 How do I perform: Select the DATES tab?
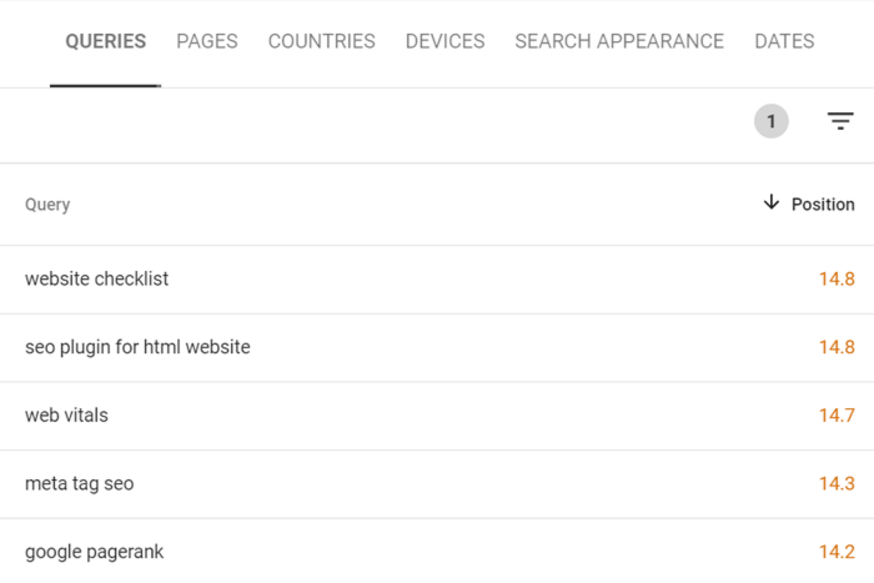[x=784, y=41]
